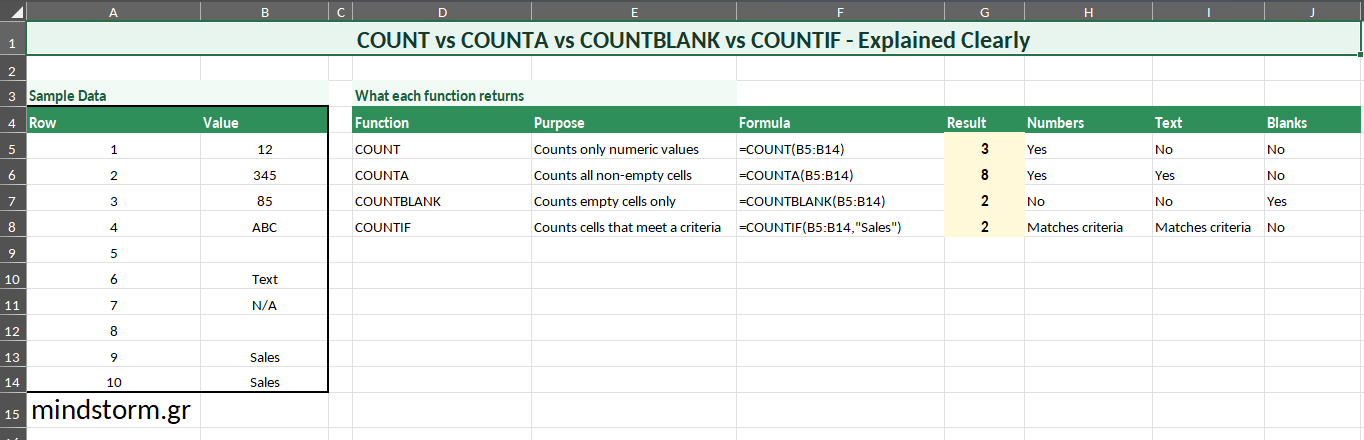Select the cell containing ABC
Screen dimensions: 1364x440
click(x=264, y=227)
